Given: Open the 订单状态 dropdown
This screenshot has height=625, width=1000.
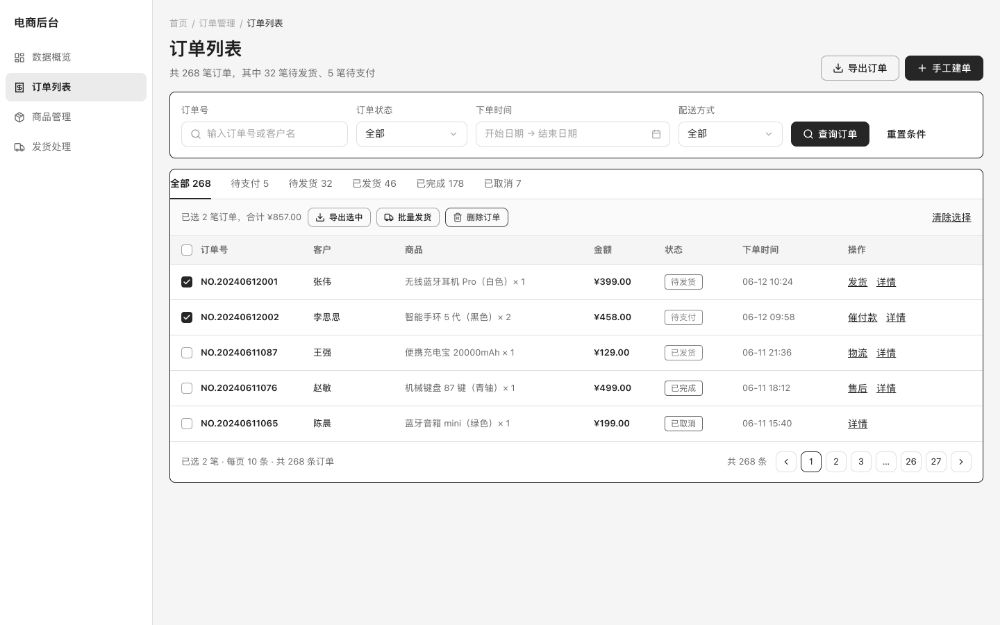Looking at the screenshot, I should pos(411,134).
